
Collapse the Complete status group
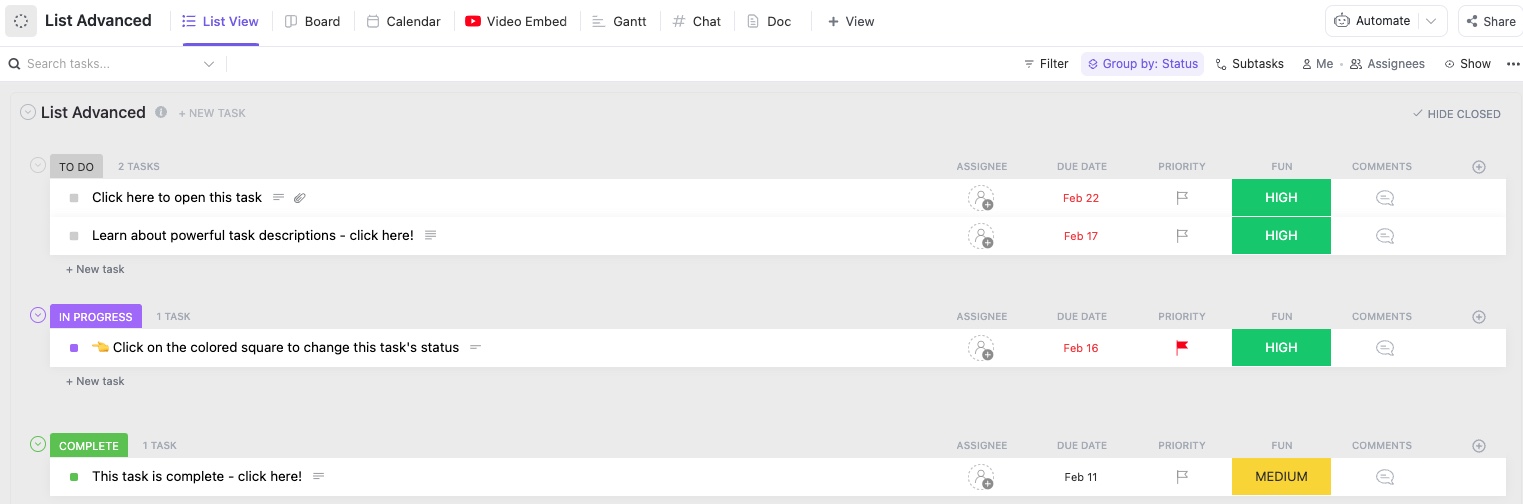pyautogui.click(x=38, y=445)
